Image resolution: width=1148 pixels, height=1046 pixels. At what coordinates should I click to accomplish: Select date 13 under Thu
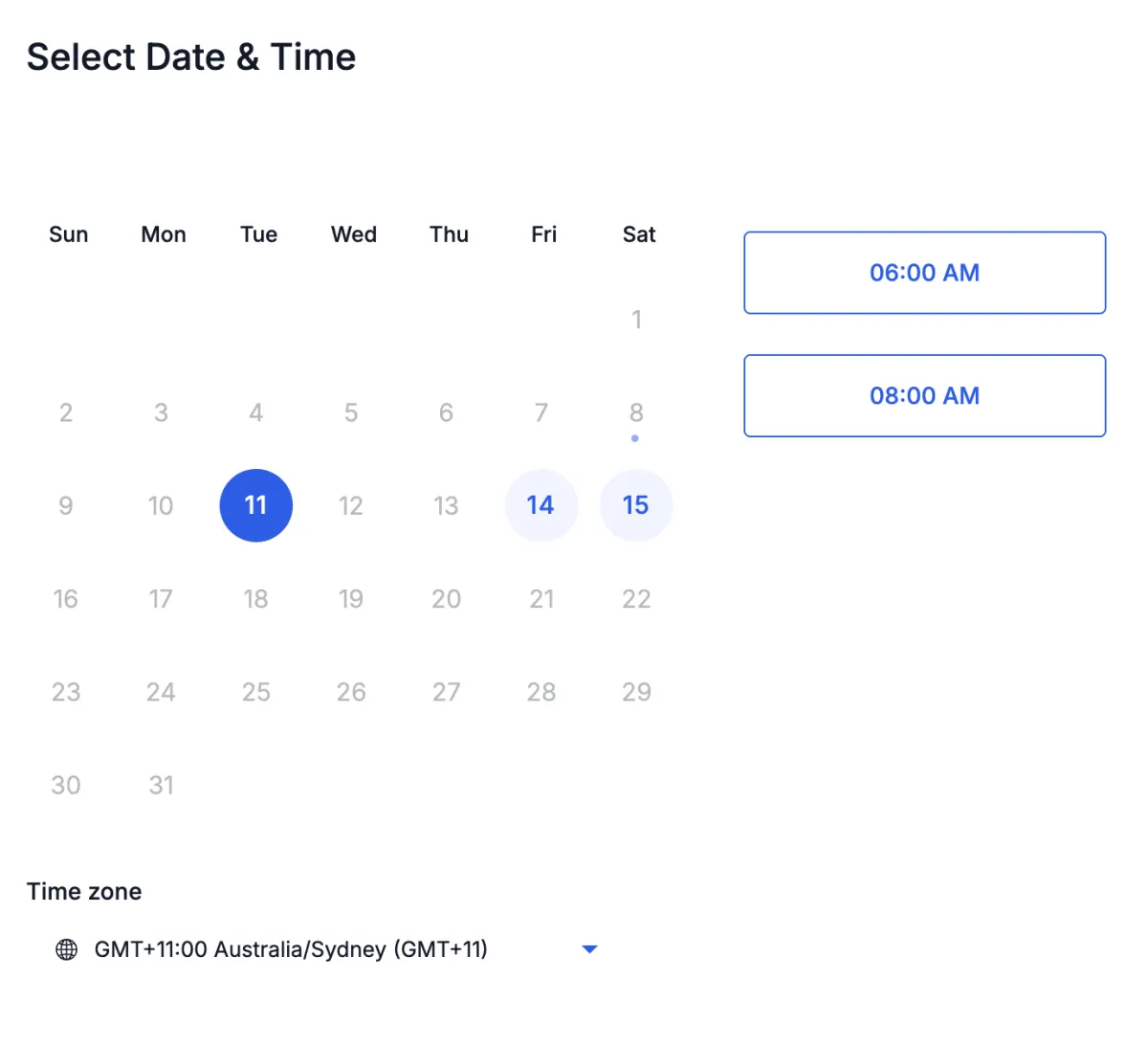pos(446,505)
